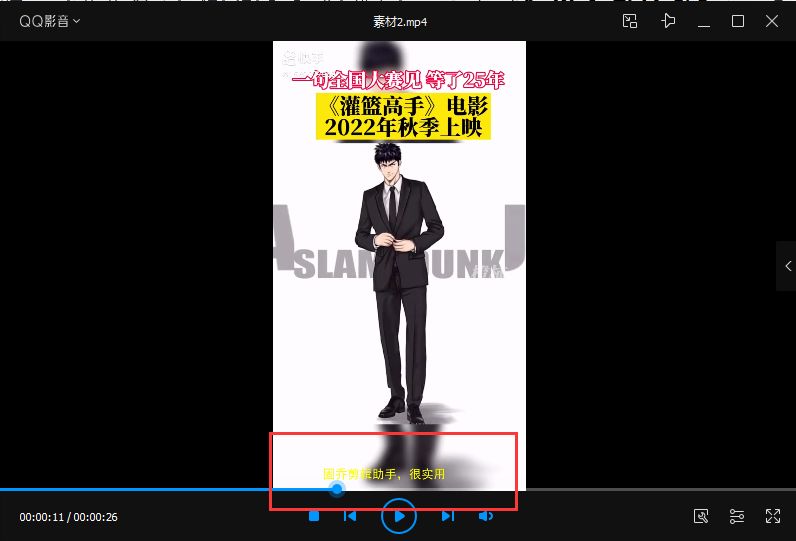Open the video toolbox icon
The width and height of the screenshot is (796, 541).
point(701,516)
